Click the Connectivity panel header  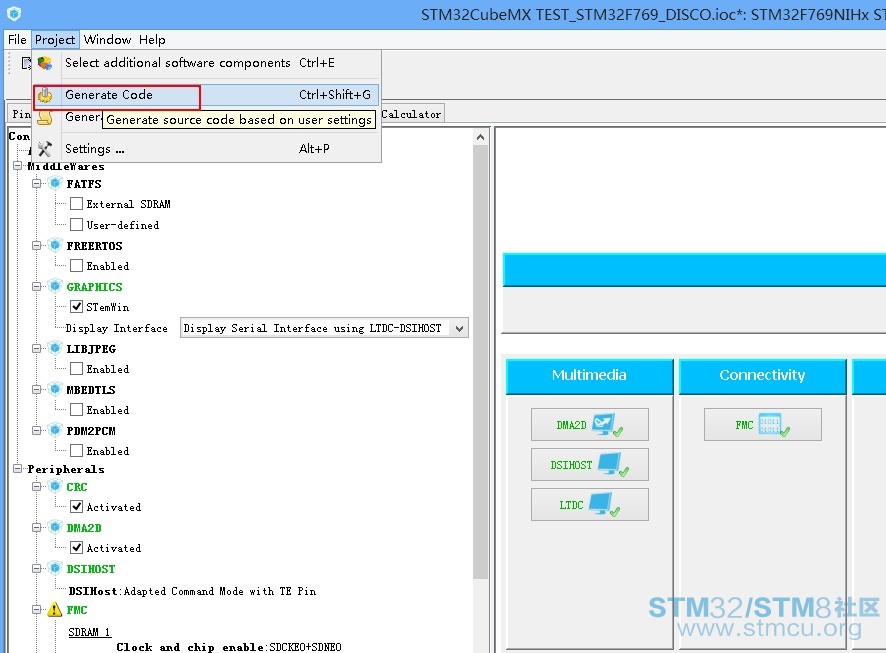(x=762, y=376)
